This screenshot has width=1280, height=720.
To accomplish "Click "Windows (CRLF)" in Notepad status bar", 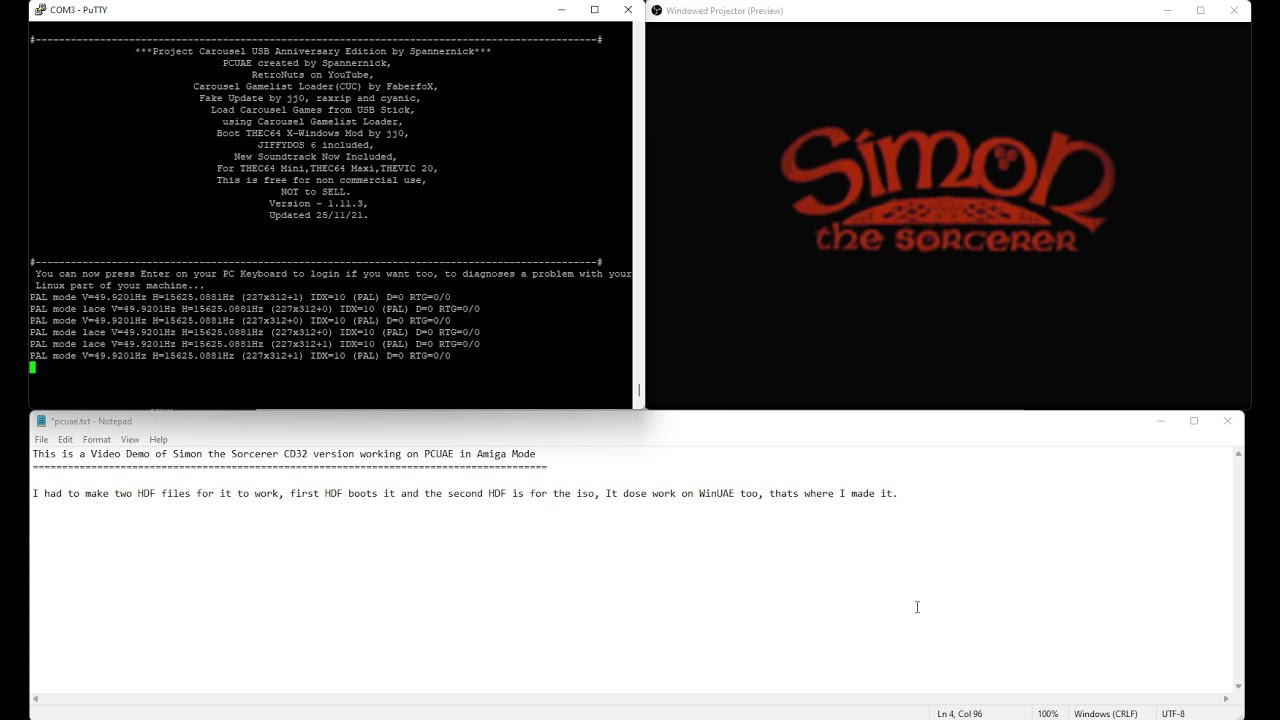I will tap(1105, 714).
